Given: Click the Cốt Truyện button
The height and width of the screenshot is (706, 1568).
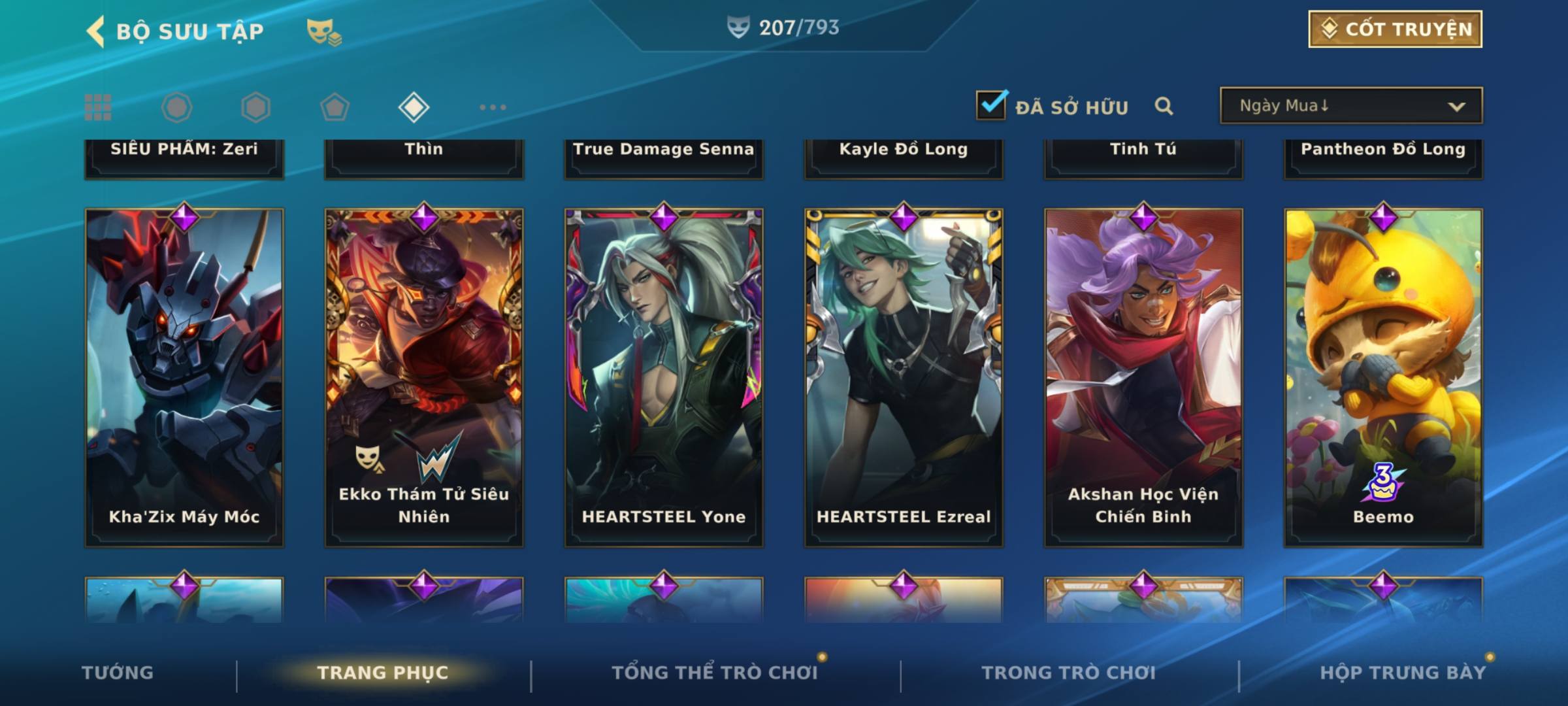Looking at the screenshot, I should pos(1395,29).
